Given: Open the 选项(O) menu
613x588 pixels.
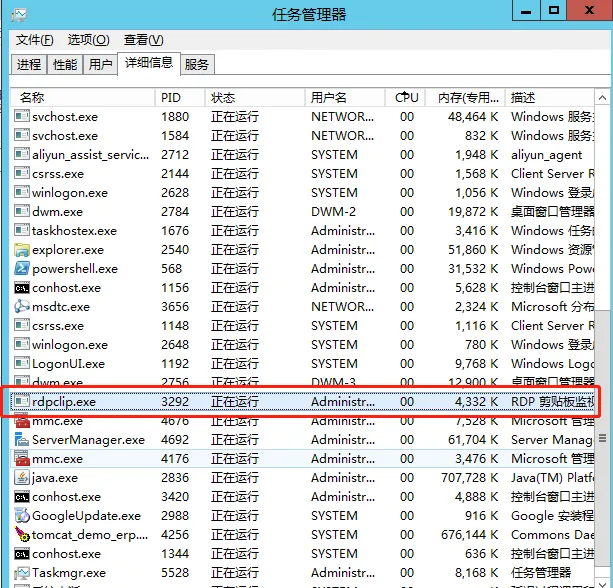Looking at the screenshot, I should tap(89, 40).
